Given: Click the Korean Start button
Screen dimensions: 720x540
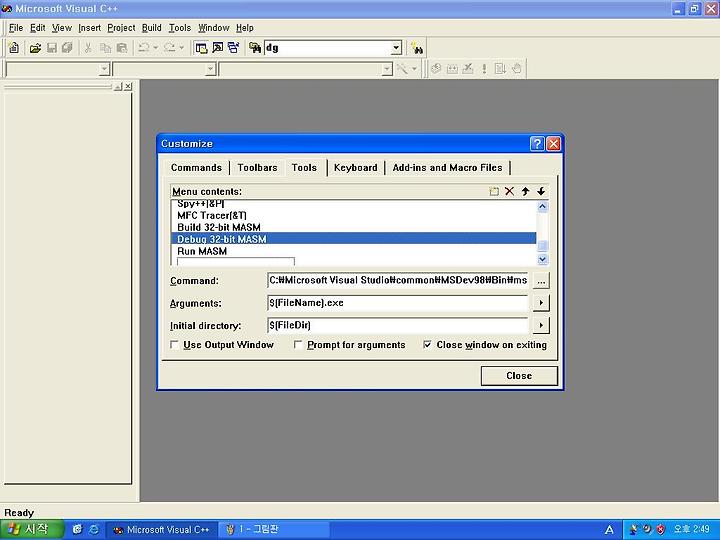Looking at the screenshot, I should click(31, 529).
